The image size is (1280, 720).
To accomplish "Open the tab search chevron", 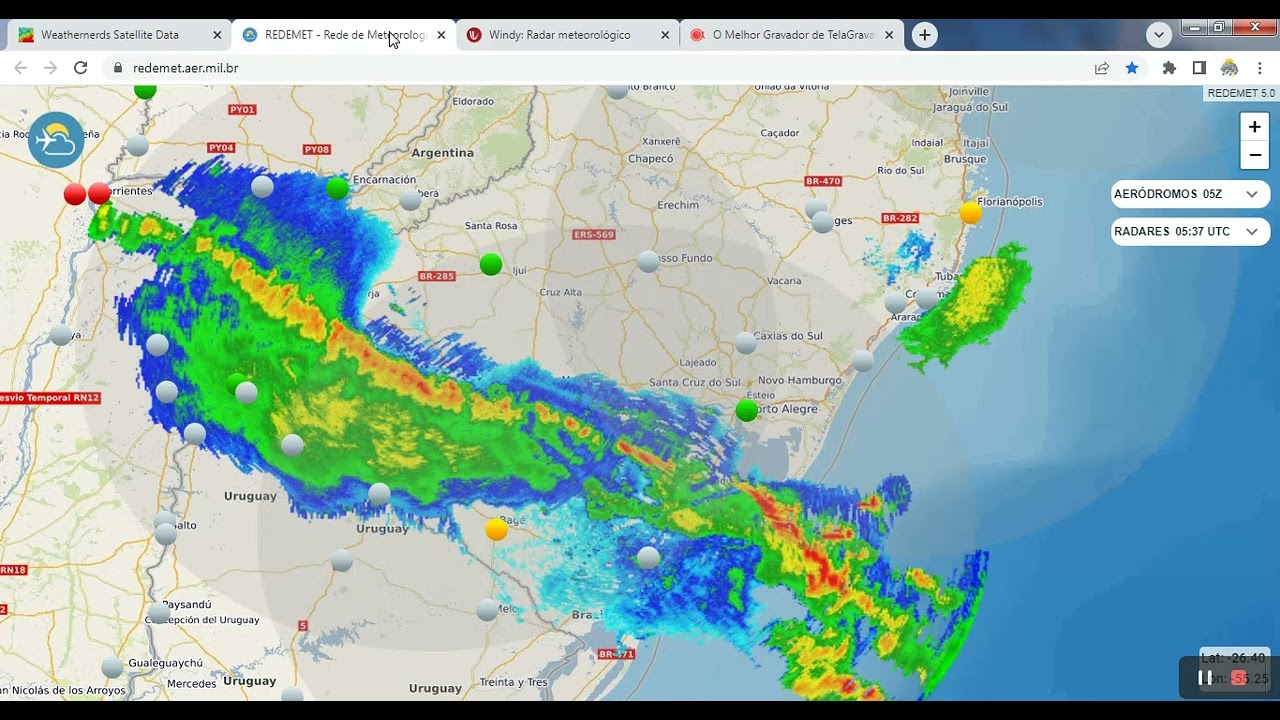I will (1159, 35).
